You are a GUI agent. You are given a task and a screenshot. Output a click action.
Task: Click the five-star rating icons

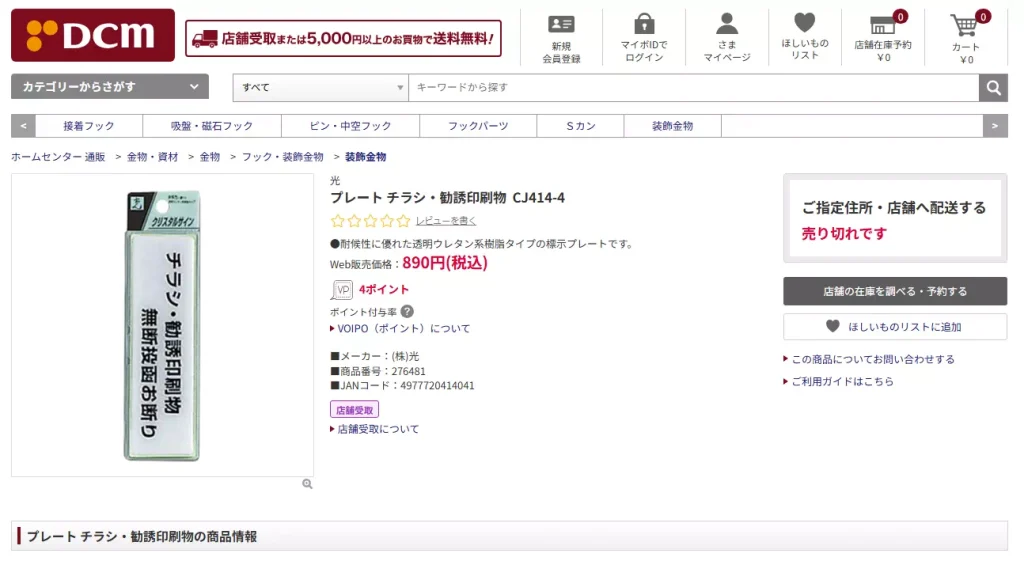click(x=370, y=221)
